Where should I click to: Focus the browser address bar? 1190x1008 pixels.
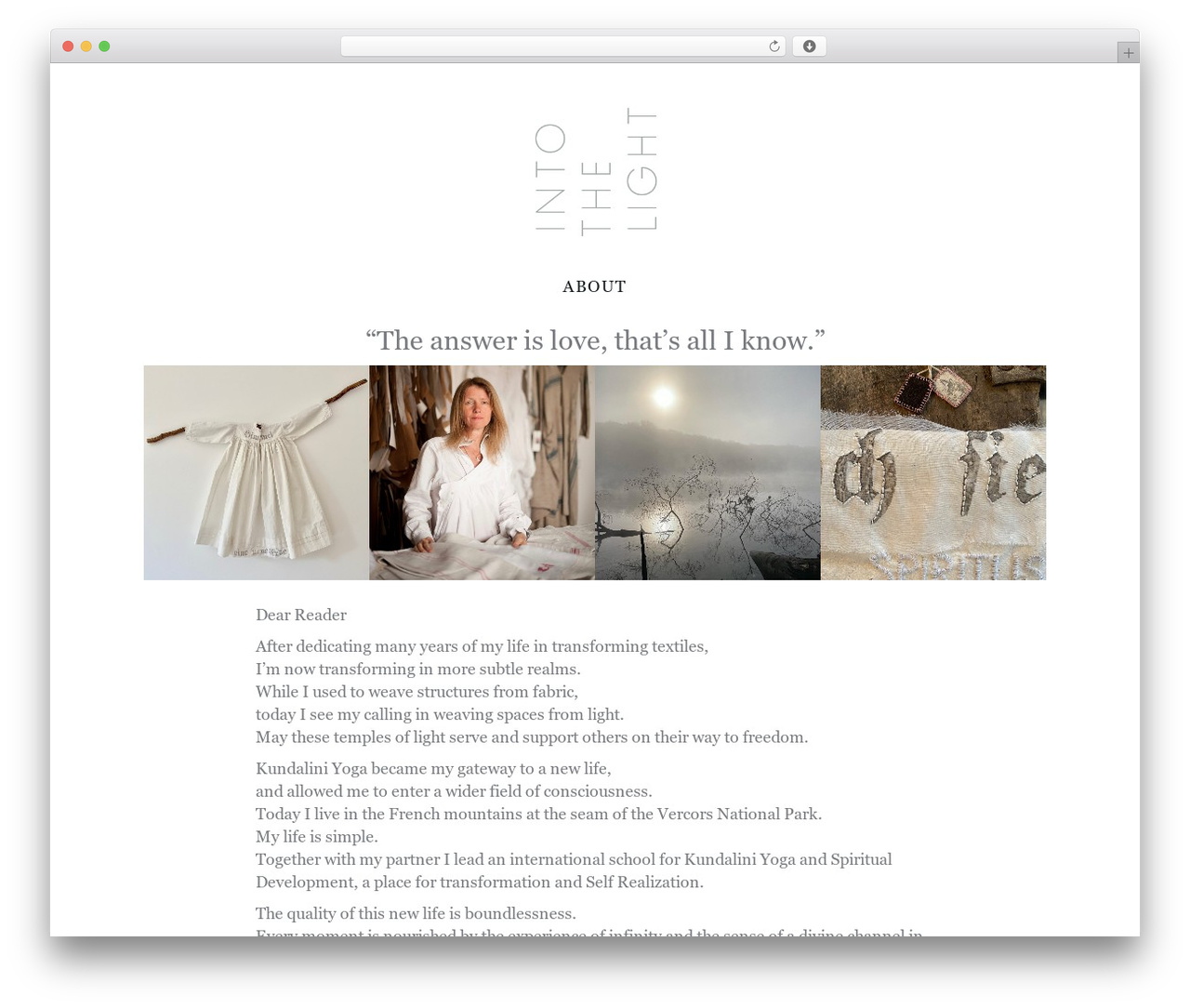tap(562, 46)
